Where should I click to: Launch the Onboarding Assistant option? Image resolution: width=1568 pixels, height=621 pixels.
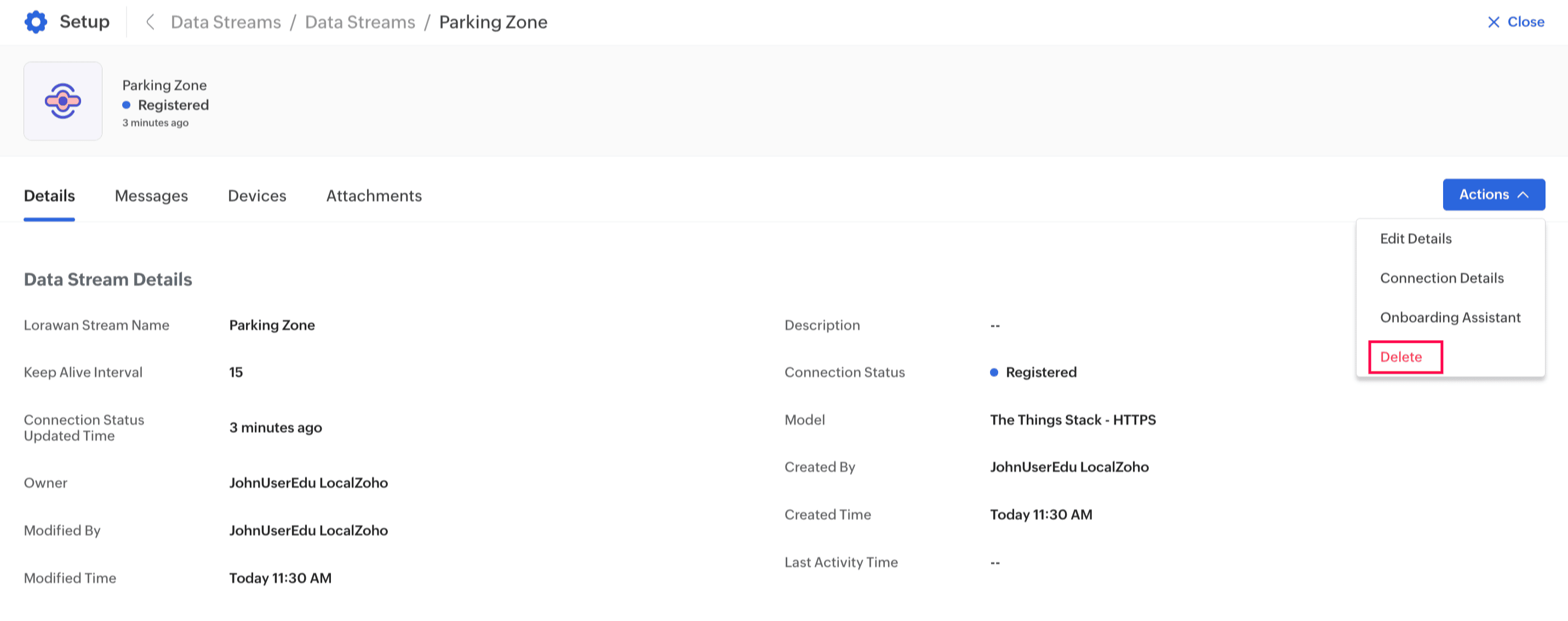pyautogui.click(x=1450, y=318)
